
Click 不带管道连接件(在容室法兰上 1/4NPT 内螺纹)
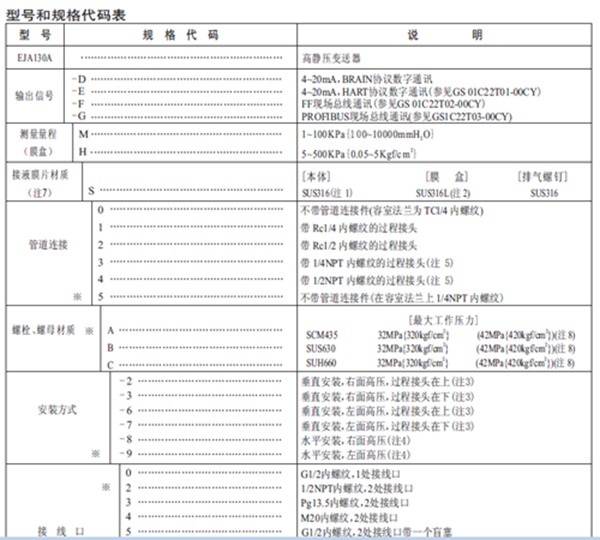(x=402, y=298)
